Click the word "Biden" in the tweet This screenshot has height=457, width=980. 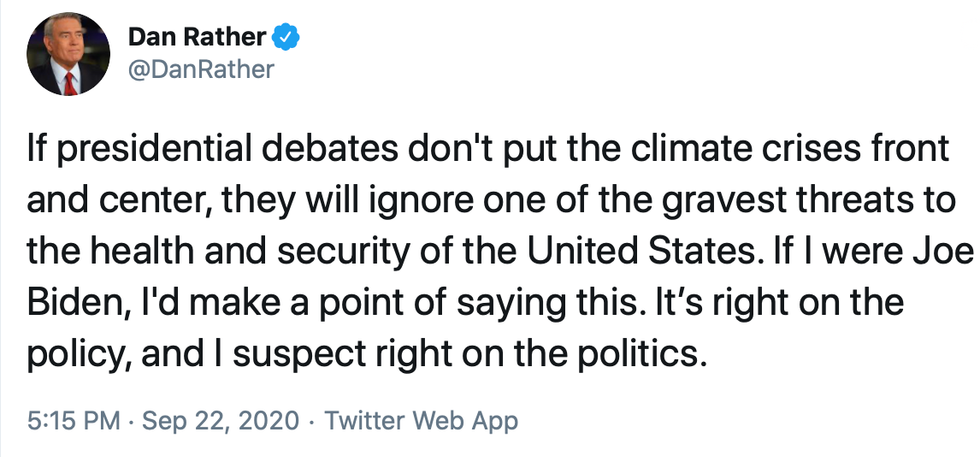tap(62, 302)
